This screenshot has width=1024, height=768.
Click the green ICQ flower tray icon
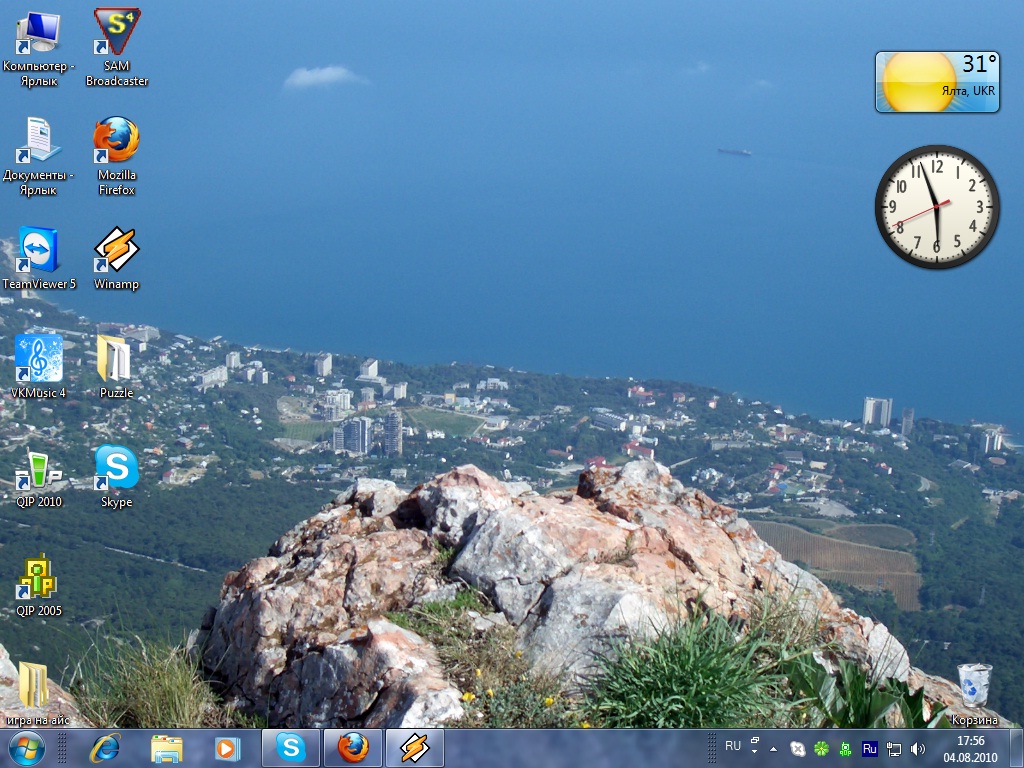point(821,748)
